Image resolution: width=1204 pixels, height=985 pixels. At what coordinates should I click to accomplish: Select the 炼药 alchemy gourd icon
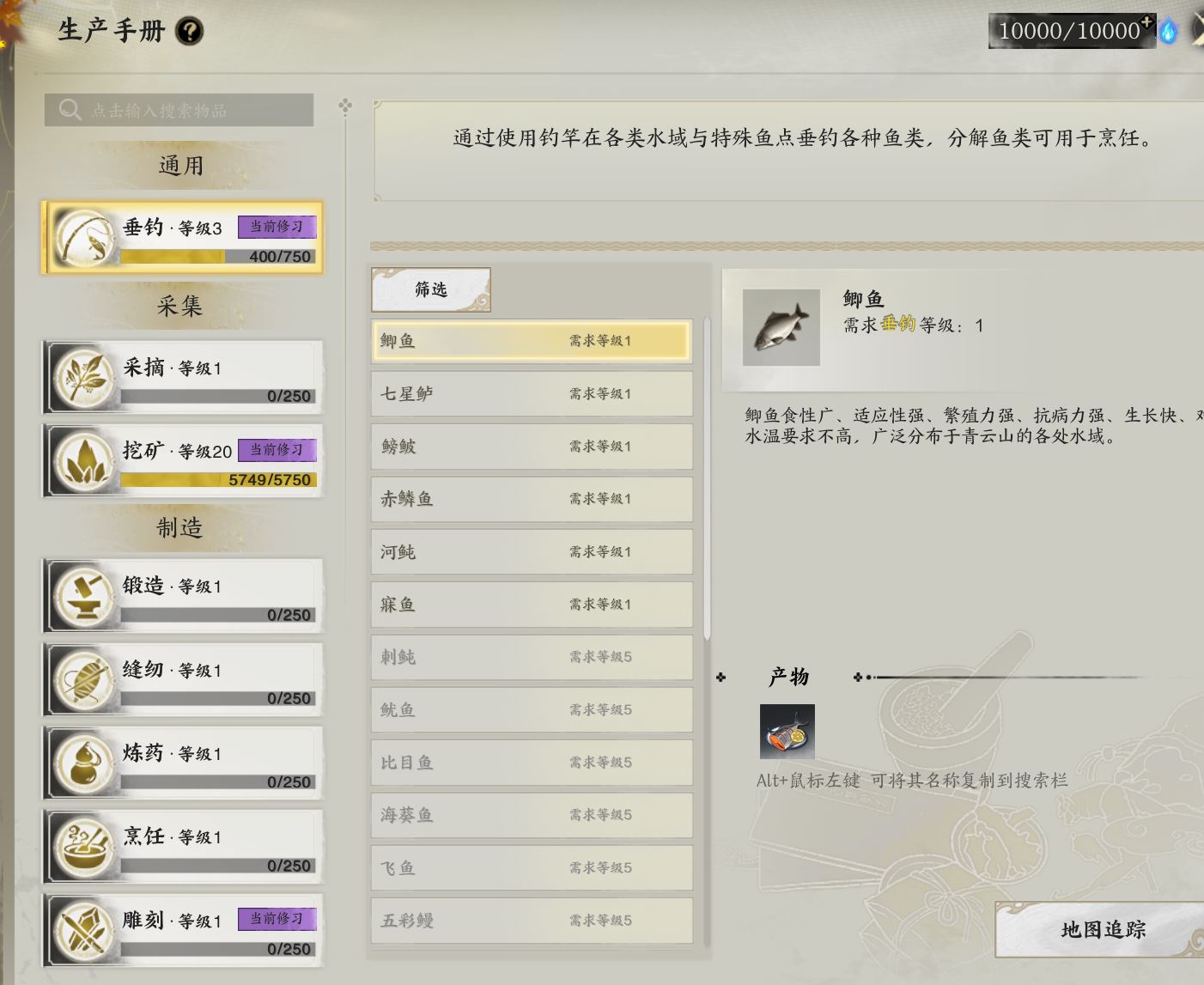point(83,763)
